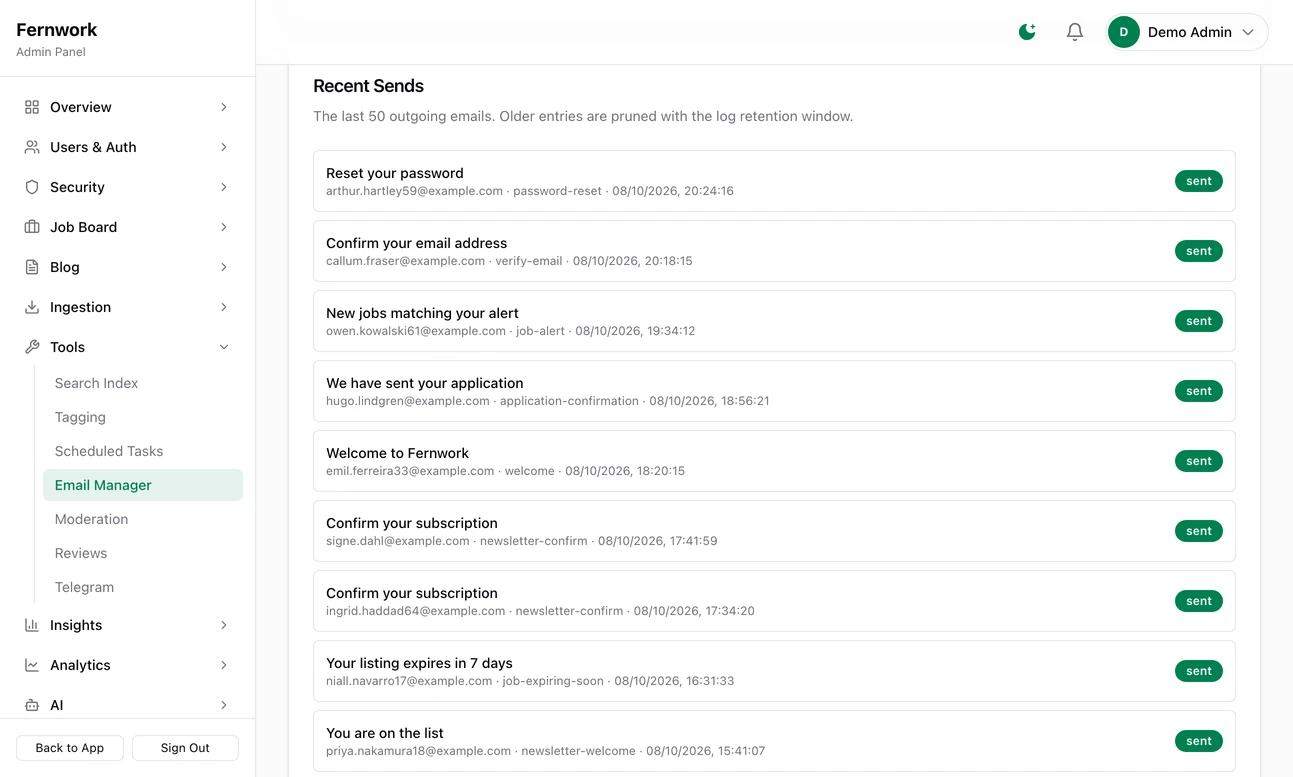This screenshot has height=777, width=1293.
Task: Click the Back to App button
Action: (70, 748)
